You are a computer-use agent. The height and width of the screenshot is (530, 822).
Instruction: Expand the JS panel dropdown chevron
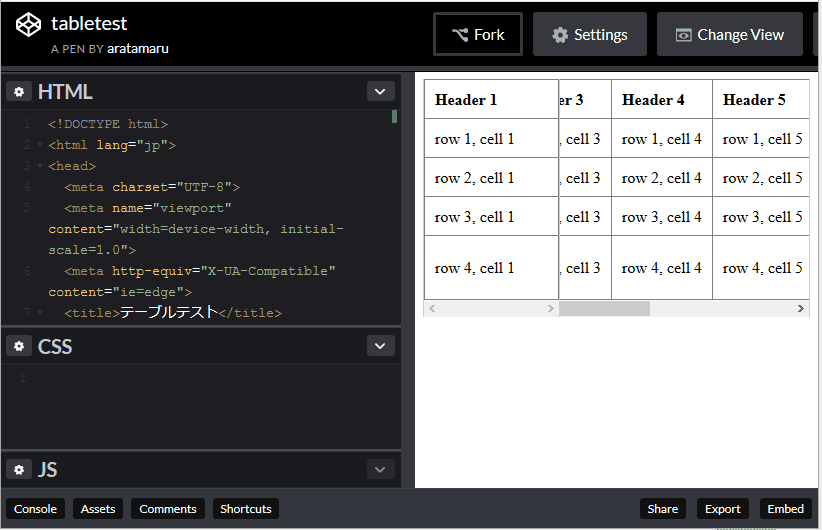[380, 470]
